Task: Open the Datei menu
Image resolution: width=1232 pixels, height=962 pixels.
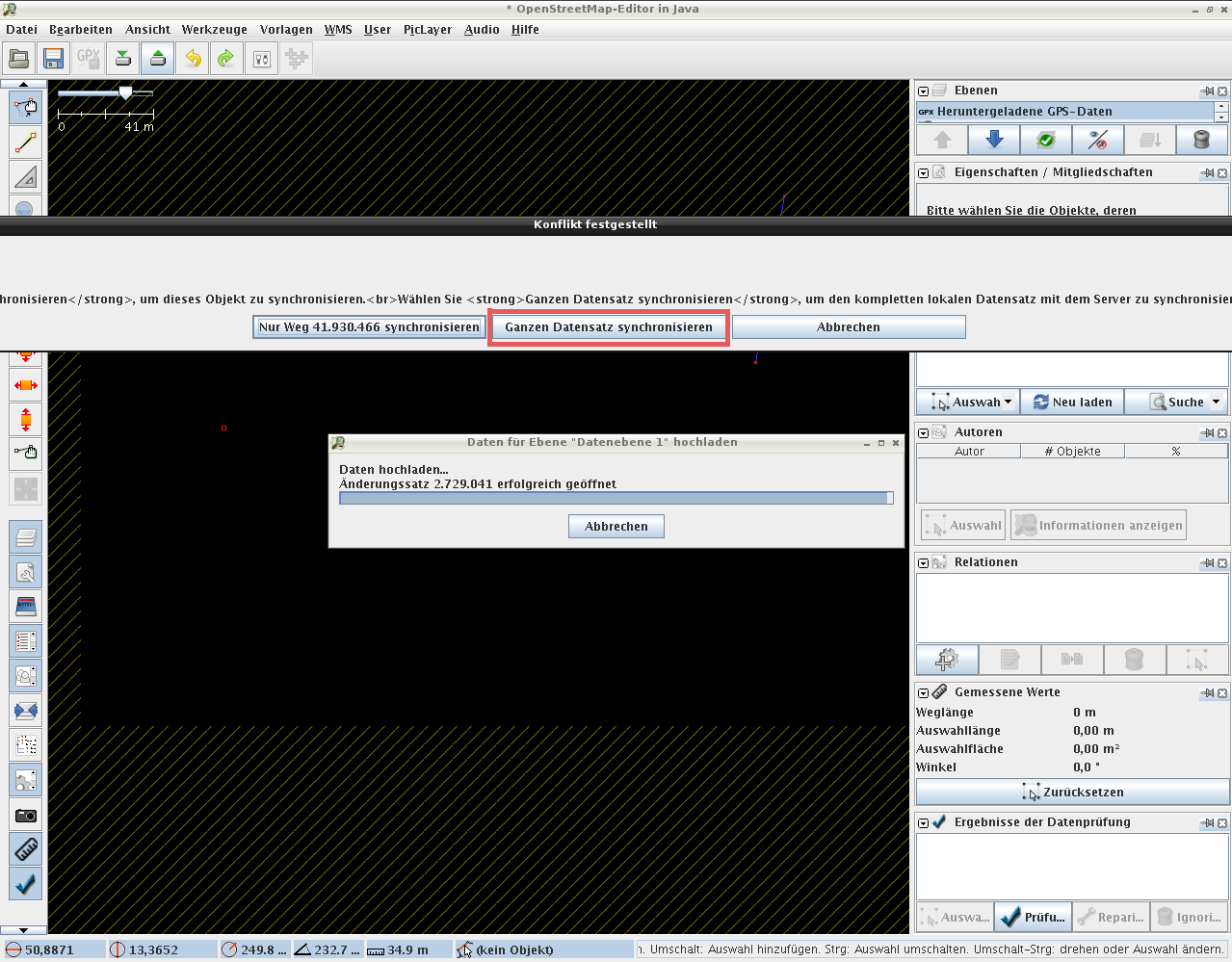Action: tap(21, 30)
